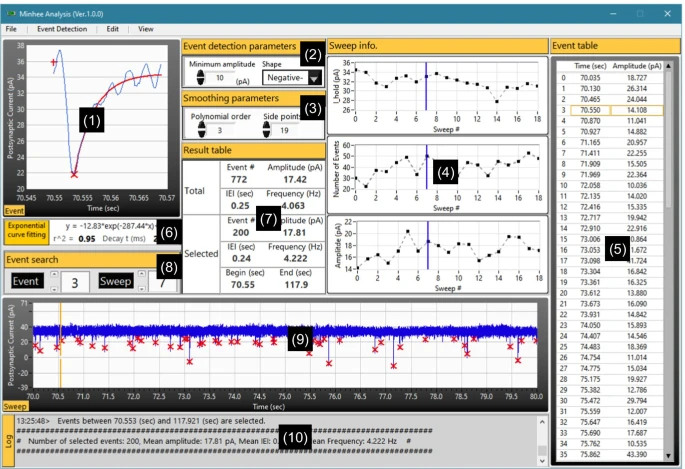Select event row 14 at 72.910 sec

point(610,228)
